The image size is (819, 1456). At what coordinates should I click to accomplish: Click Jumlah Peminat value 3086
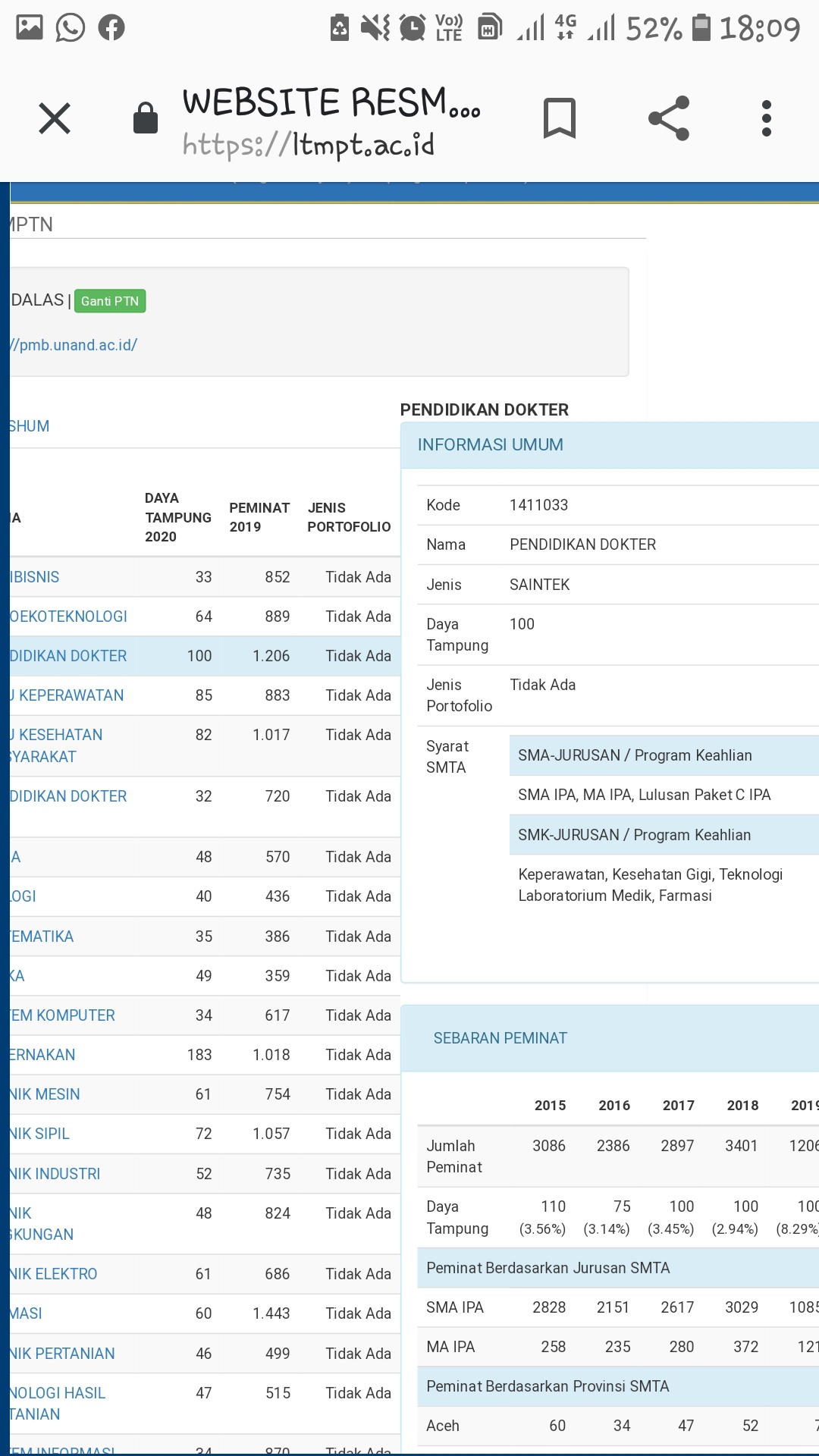tap(549, 1146)
